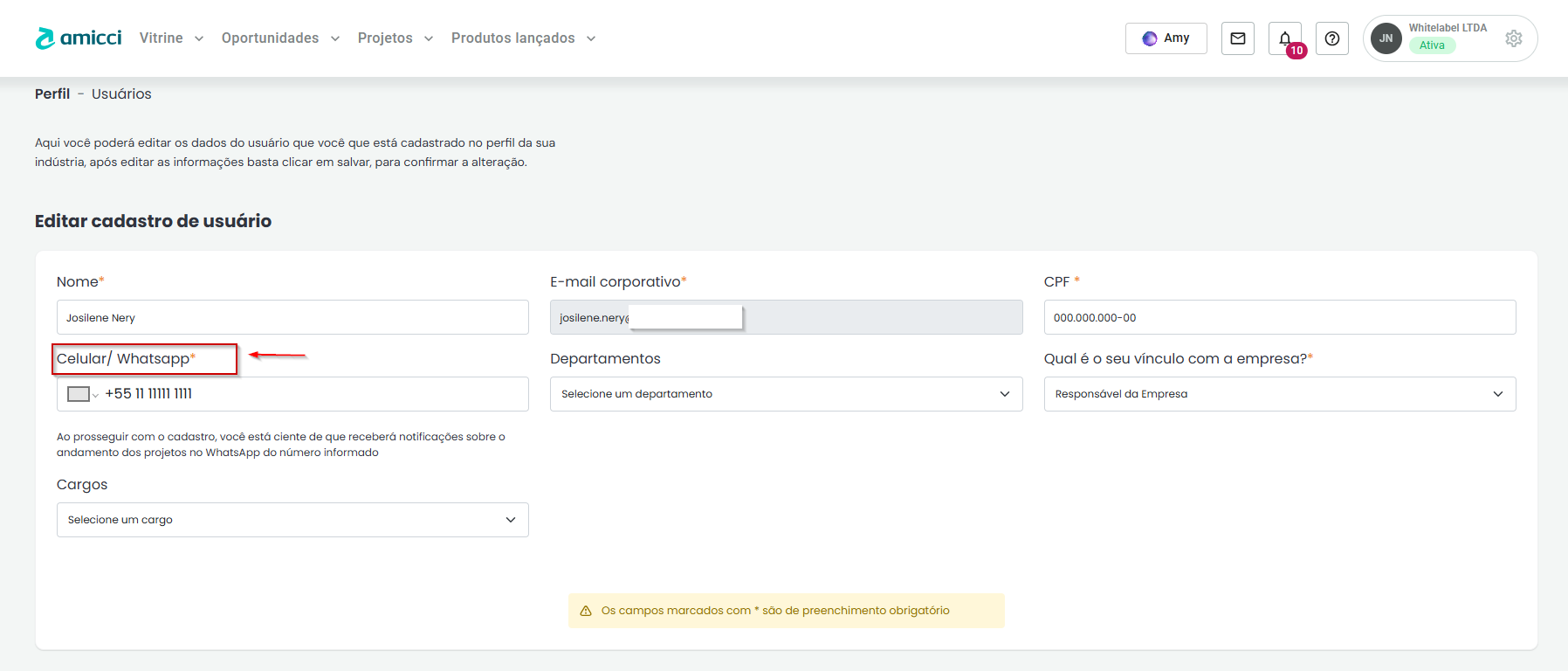Screen dimensions: 1568x671
Task: Open the settings gear icon
Action: 1513,38
